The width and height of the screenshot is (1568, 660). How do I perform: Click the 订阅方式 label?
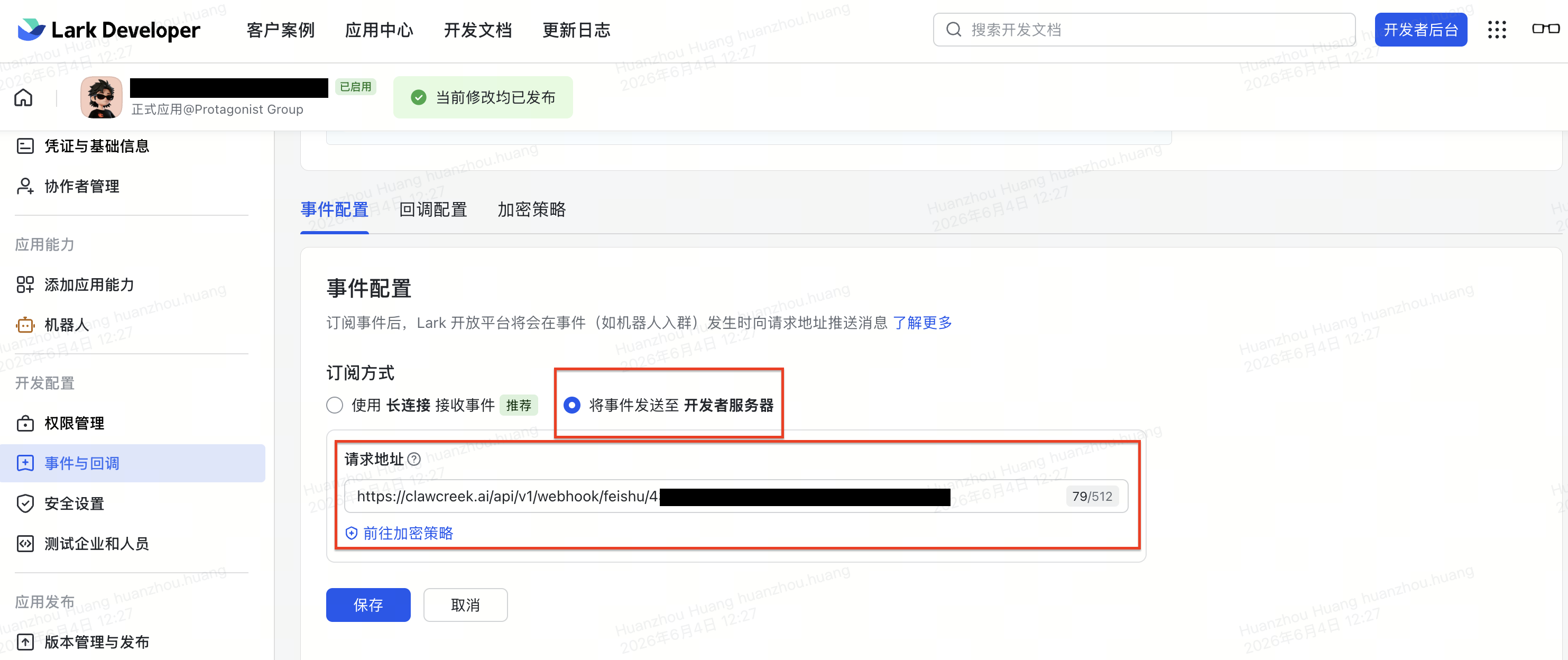coord(361,373)
